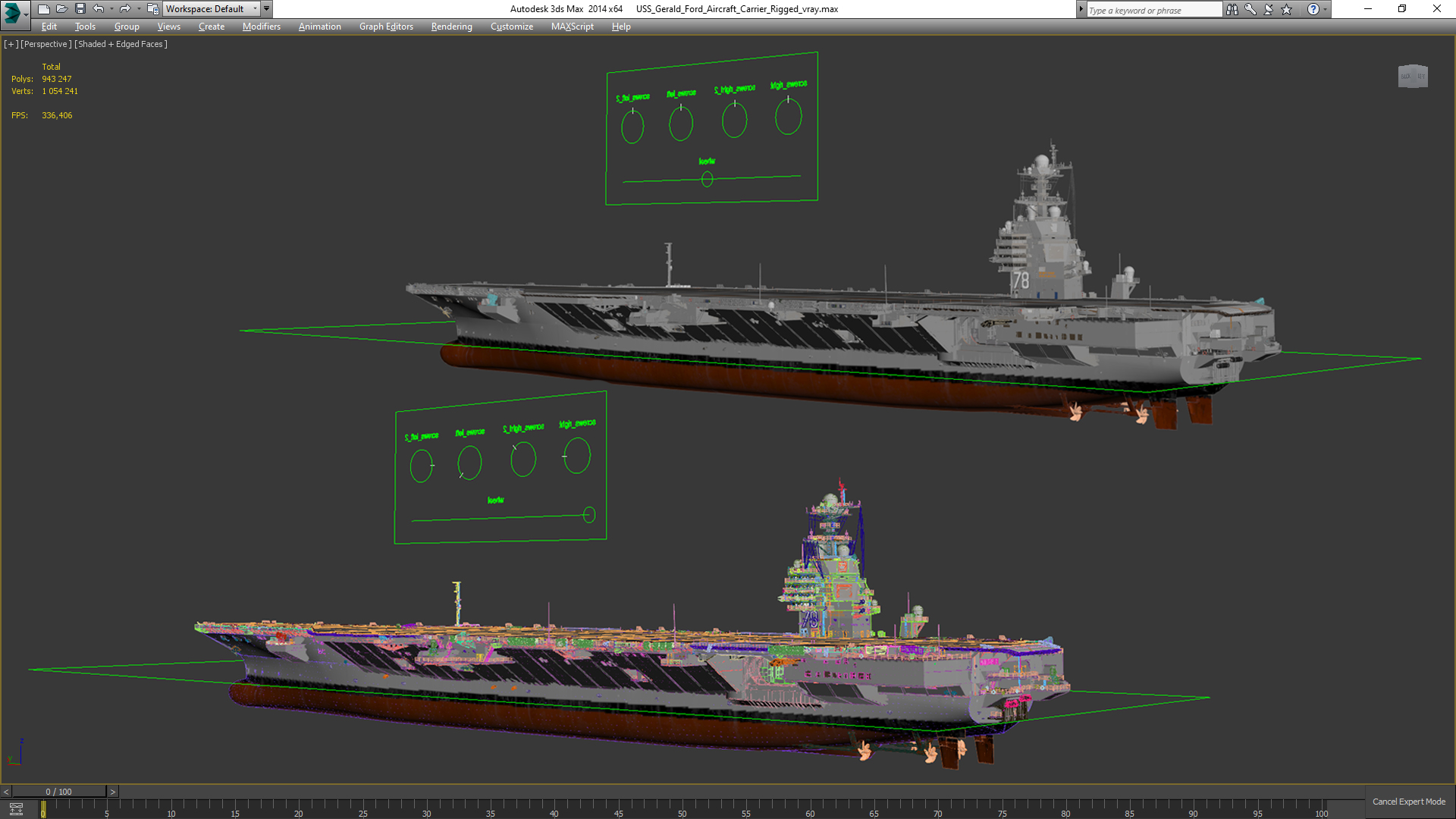Click the binoculars search icon
Image resolution: width=1456 pixels, height=819 pixels.
[1232, 9]
